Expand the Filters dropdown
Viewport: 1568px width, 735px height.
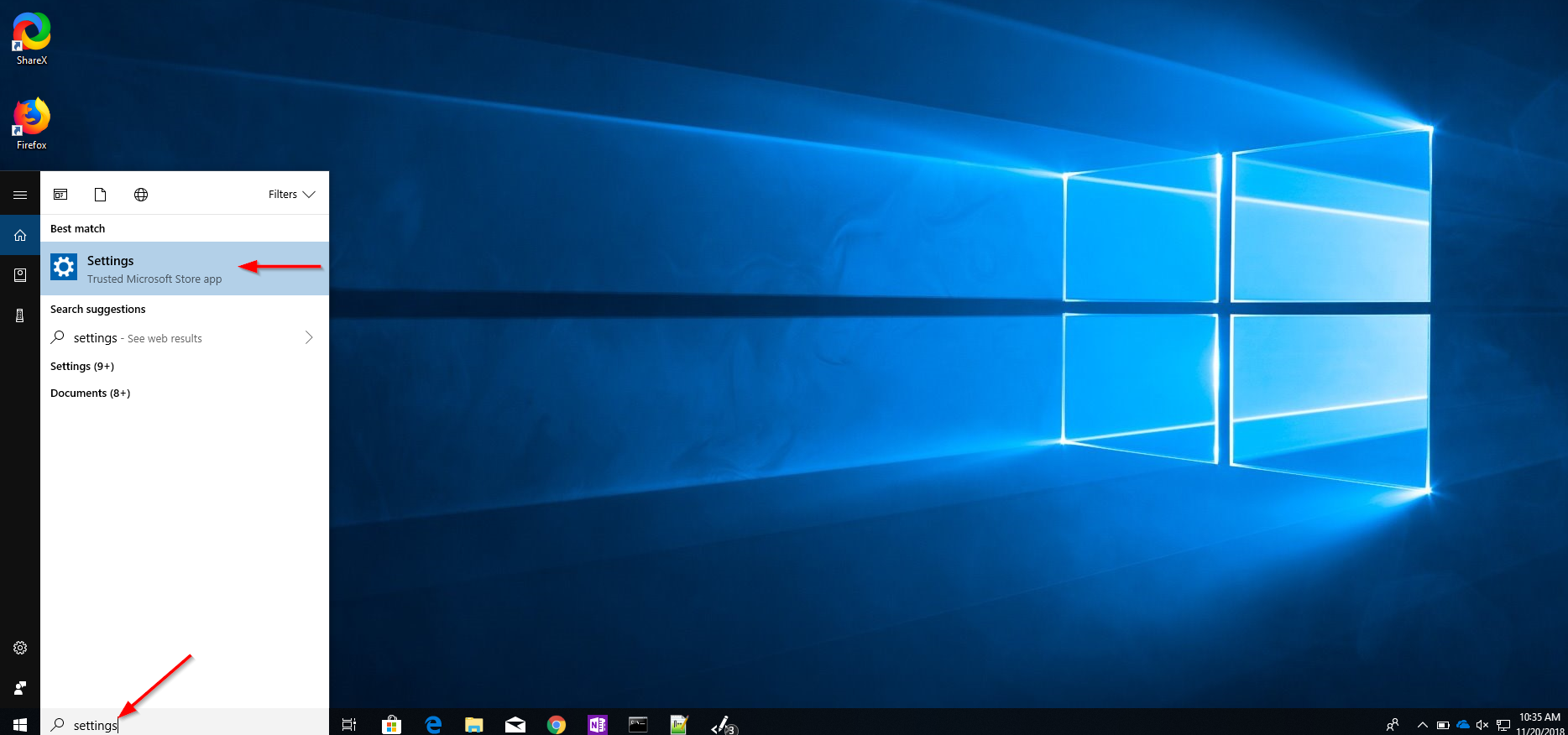click(x=291, y=195)
